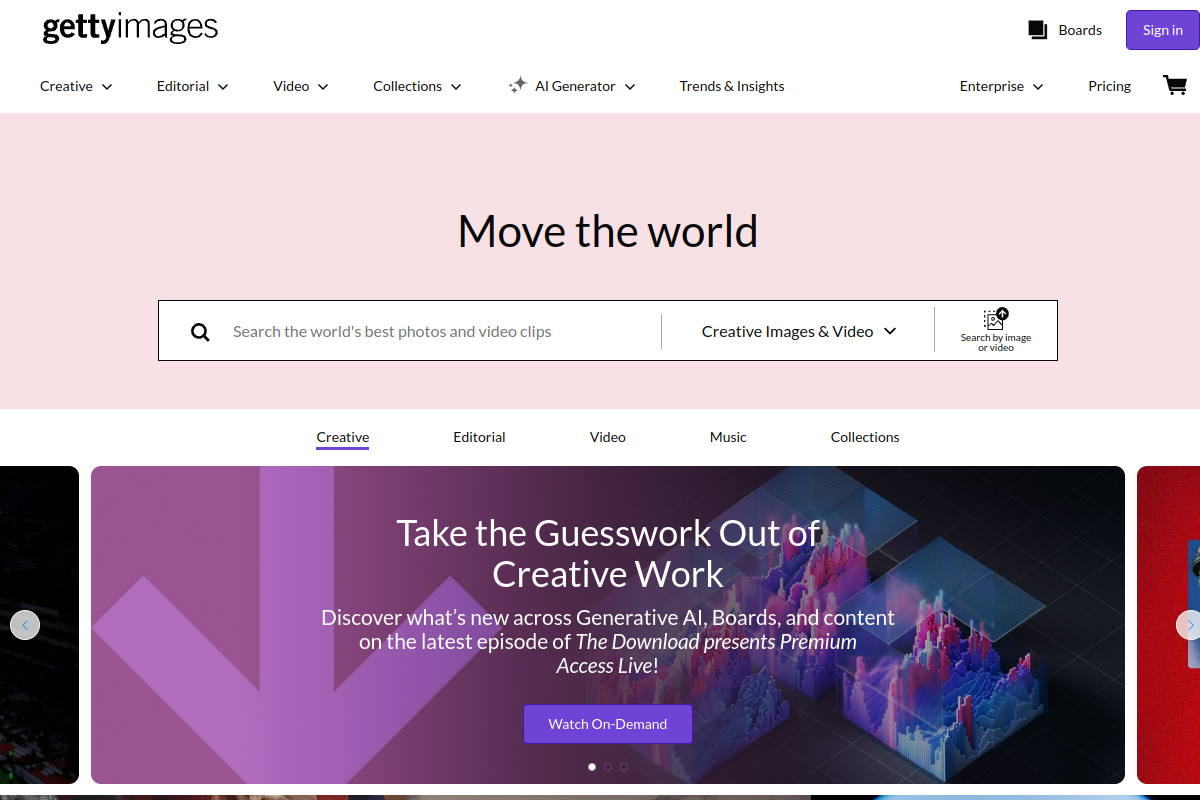This screenshot has height=800, width=1200.
Task: Open the Boards link in header
Action: tap(1080, 30)
